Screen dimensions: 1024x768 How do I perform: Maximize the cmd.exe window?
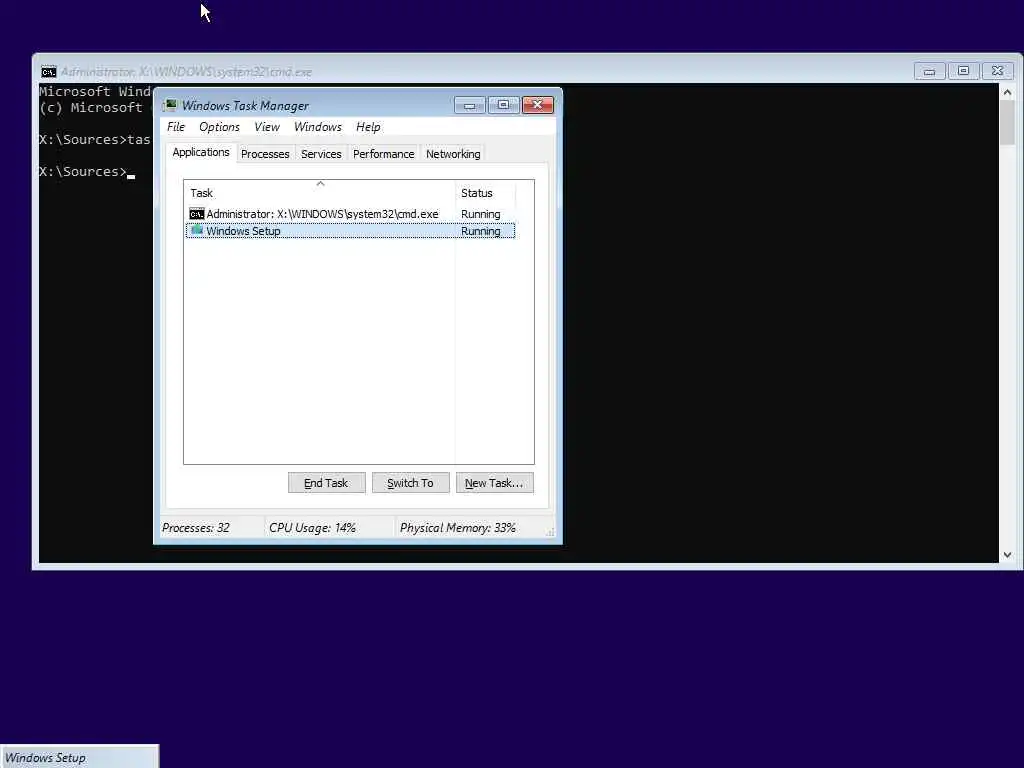963,71
